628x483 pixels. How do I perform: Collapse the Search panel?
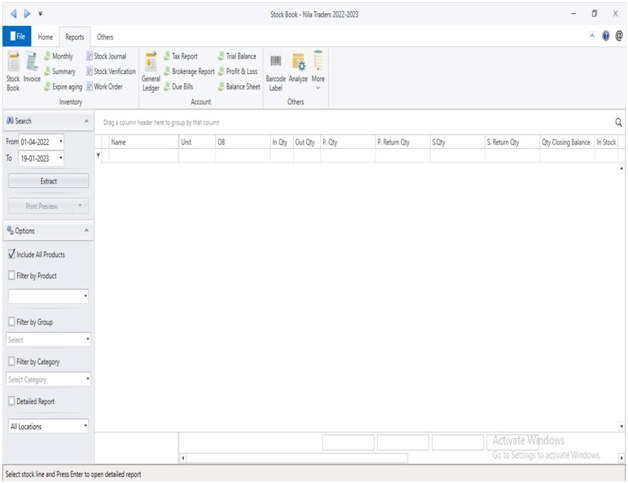pyautogui.click(x=87, y=121)
